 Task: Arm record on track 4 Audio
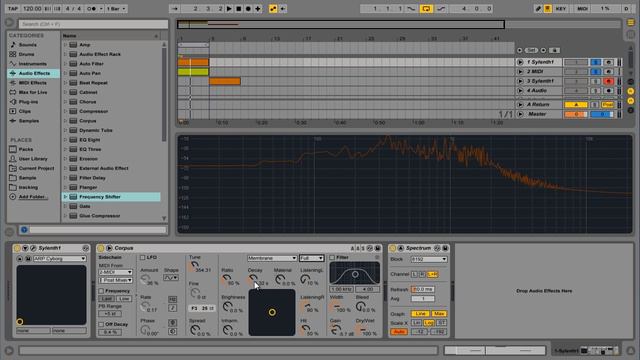pyautogui.click(x=608, y=91)
